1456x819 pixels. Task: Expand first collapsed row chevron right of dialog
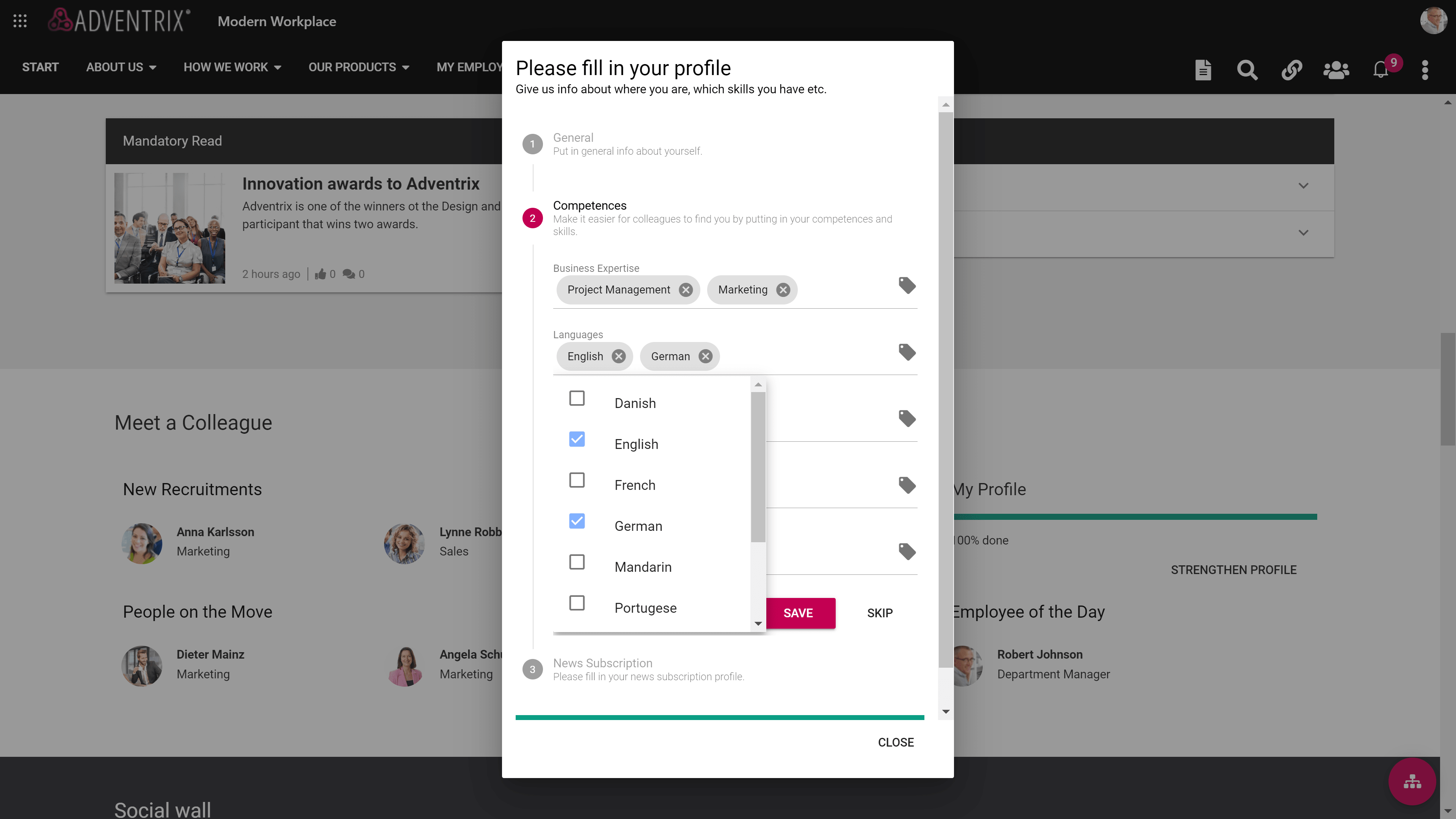point(1304,186)
